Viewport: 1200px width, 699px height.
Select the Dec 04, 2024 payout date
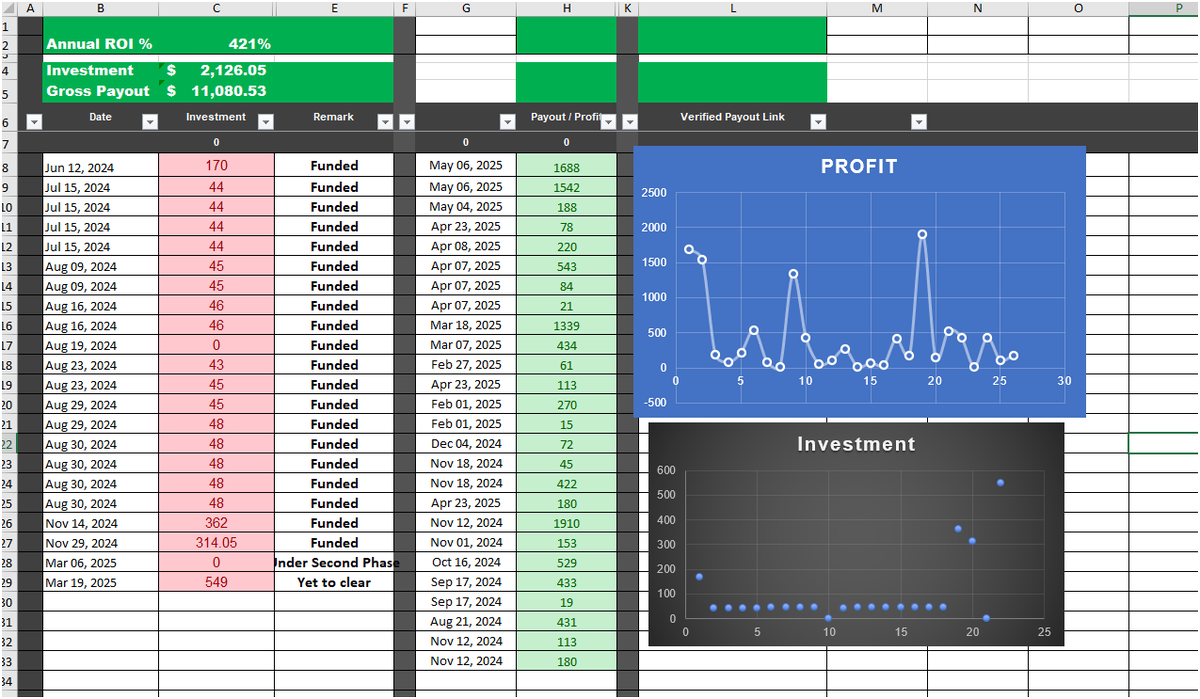click(x=466, y=444)
